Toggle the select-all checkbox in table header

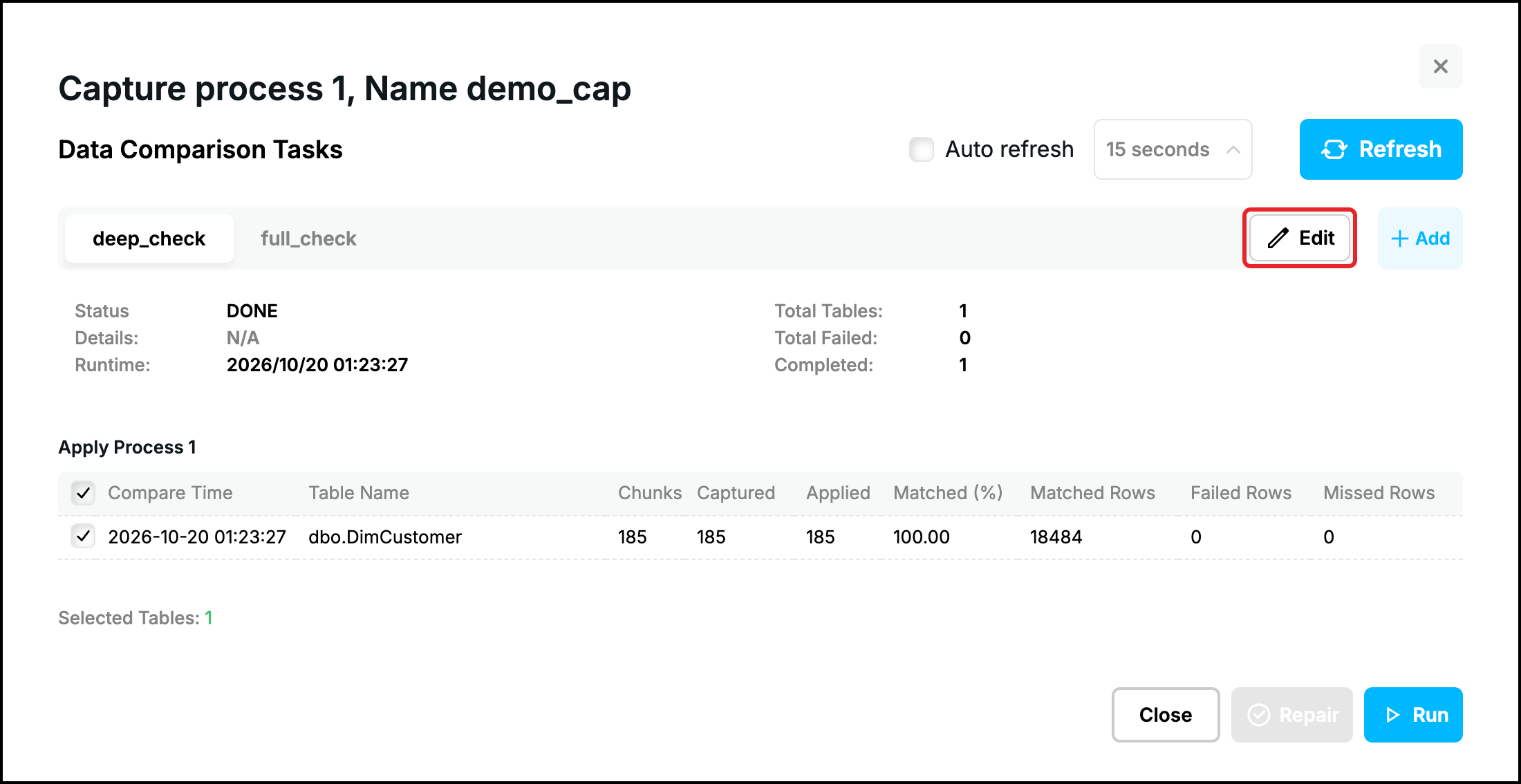coord(83,493)
